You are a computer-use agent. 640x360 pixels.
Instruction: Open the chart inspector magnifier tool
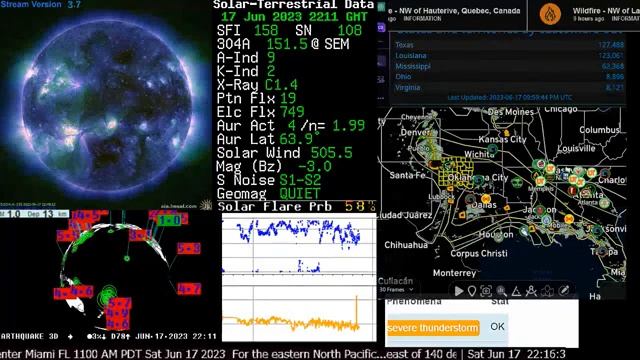[x=501, y=291]
